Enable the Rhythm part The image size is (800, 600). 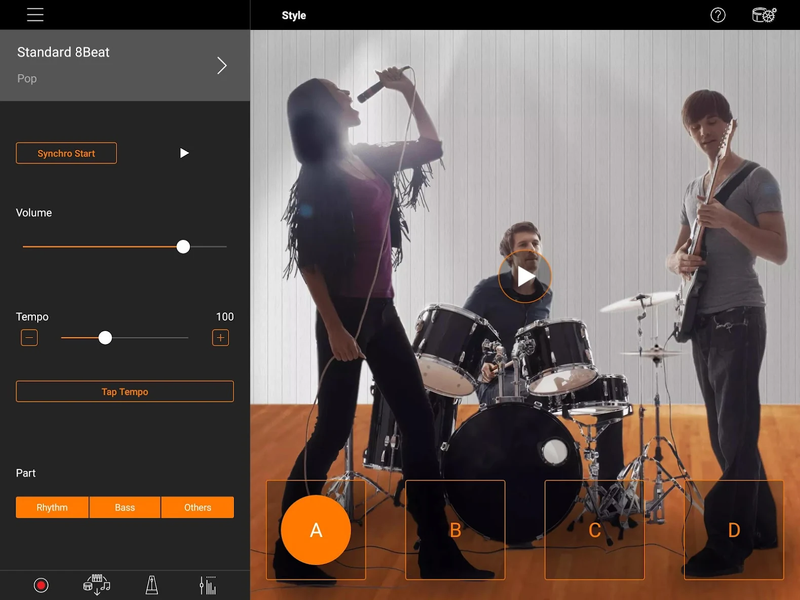point(51,507)
